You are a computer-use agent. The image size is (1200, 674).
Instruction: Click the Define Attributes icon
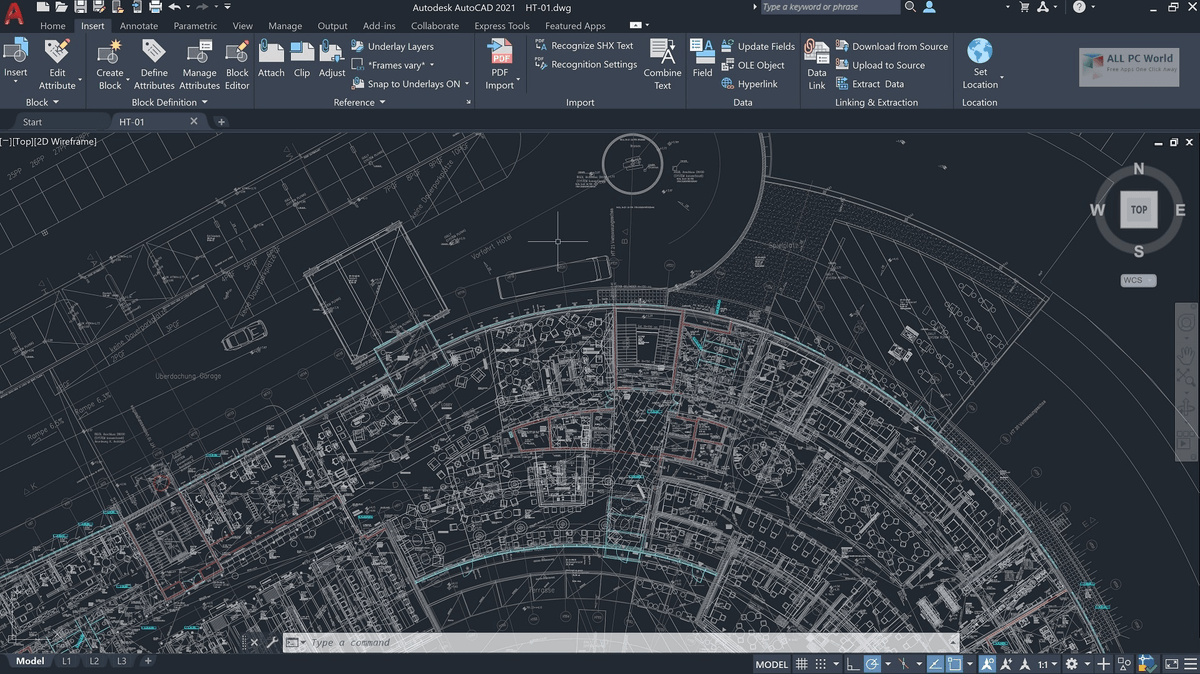(154, 52)
